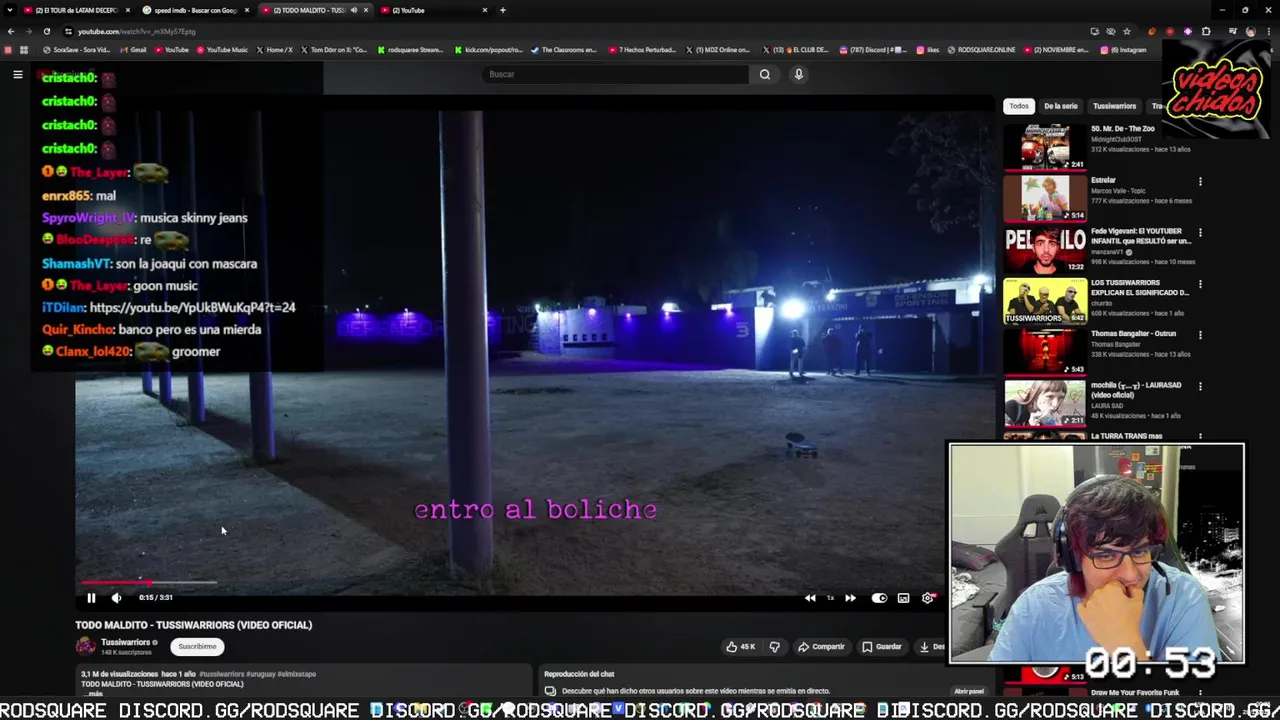Open Thomas Bangalter - Outrun video title

pyautogui.click(x=1133, y=334)
